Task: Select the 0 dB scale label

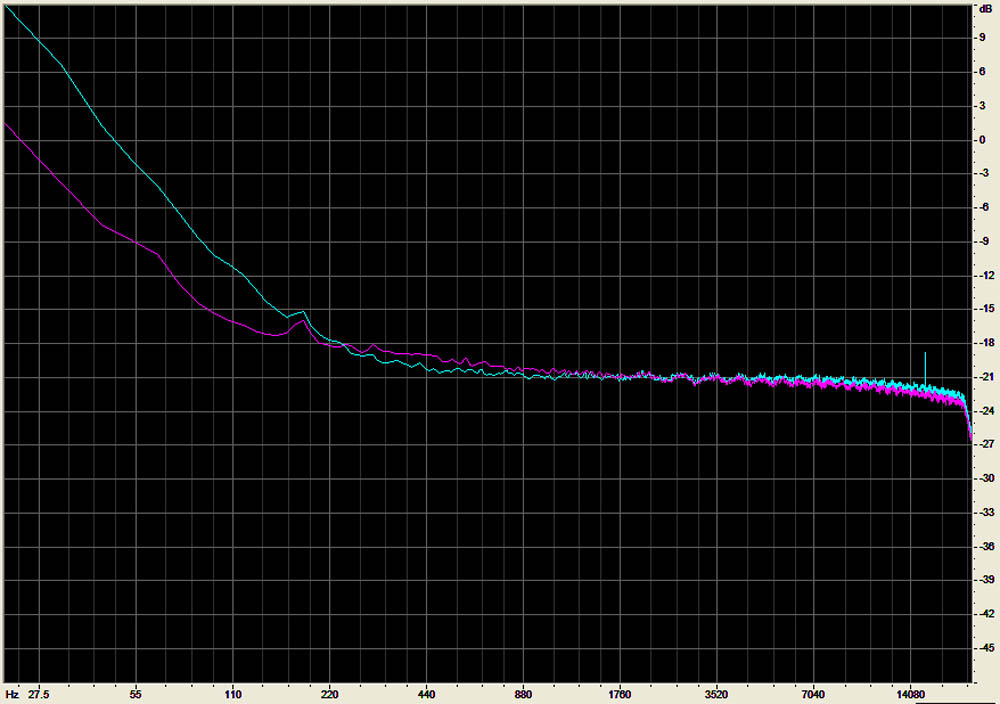Action: click(x=983, y=140)
